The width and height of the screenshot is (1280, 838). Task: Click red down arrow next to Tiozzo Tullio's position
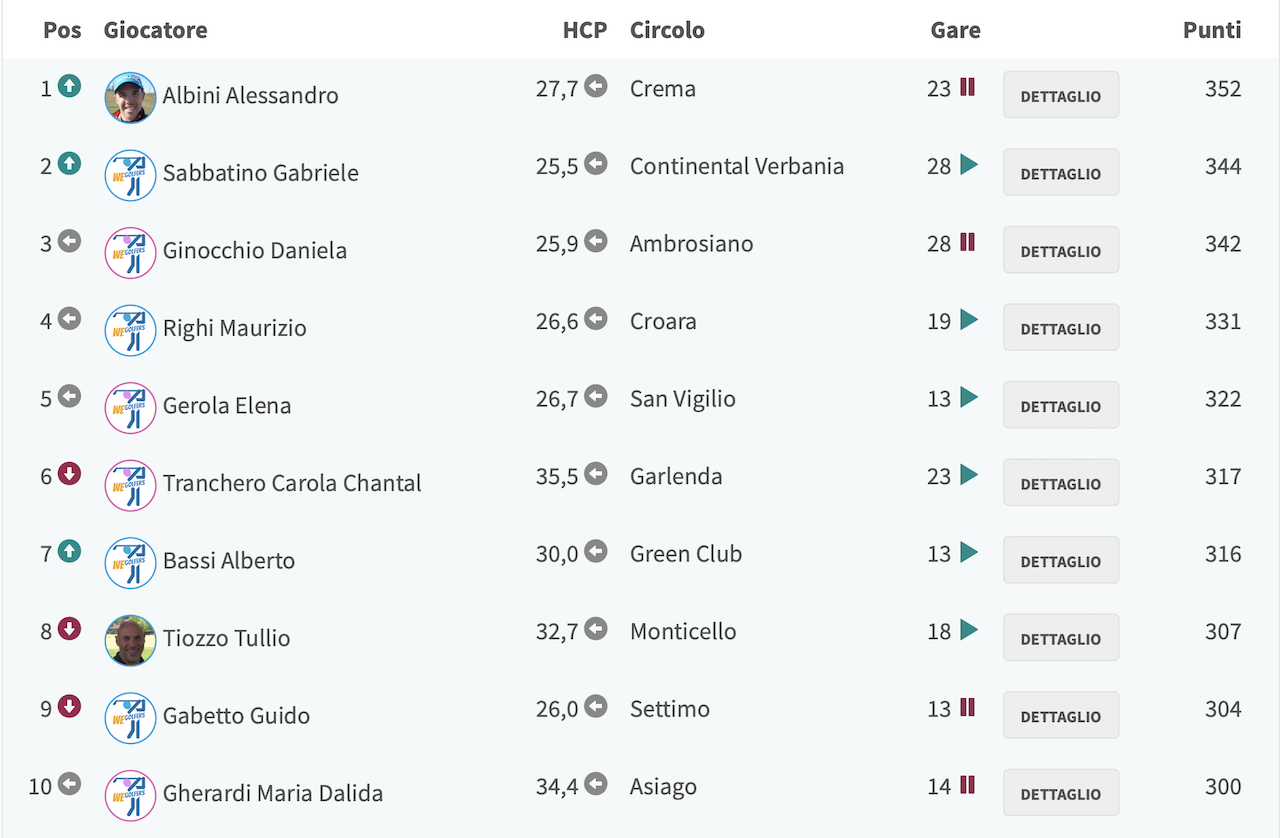point(69,629)
